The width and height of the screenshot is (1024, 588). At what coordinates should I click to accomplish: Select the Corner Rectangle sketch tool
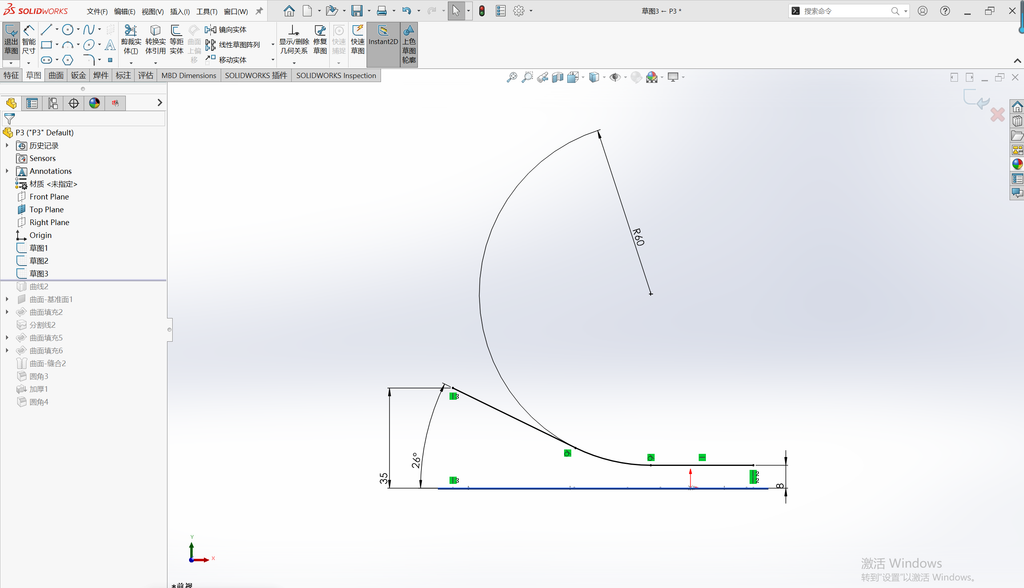(x=46, y=45)
